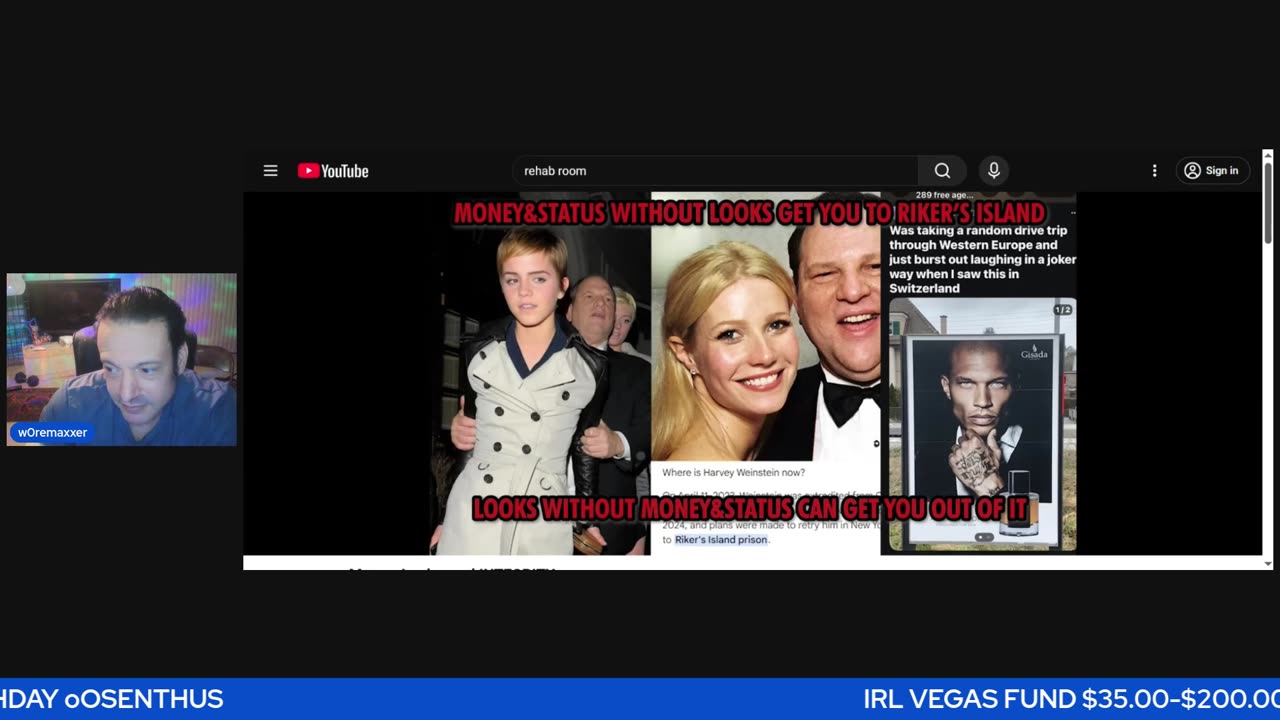Click the w0remaxxer webcam feed
Image resolution: width=1280 pixels, height=720 pixels.
pyautogui.click(x=122, y=359)
